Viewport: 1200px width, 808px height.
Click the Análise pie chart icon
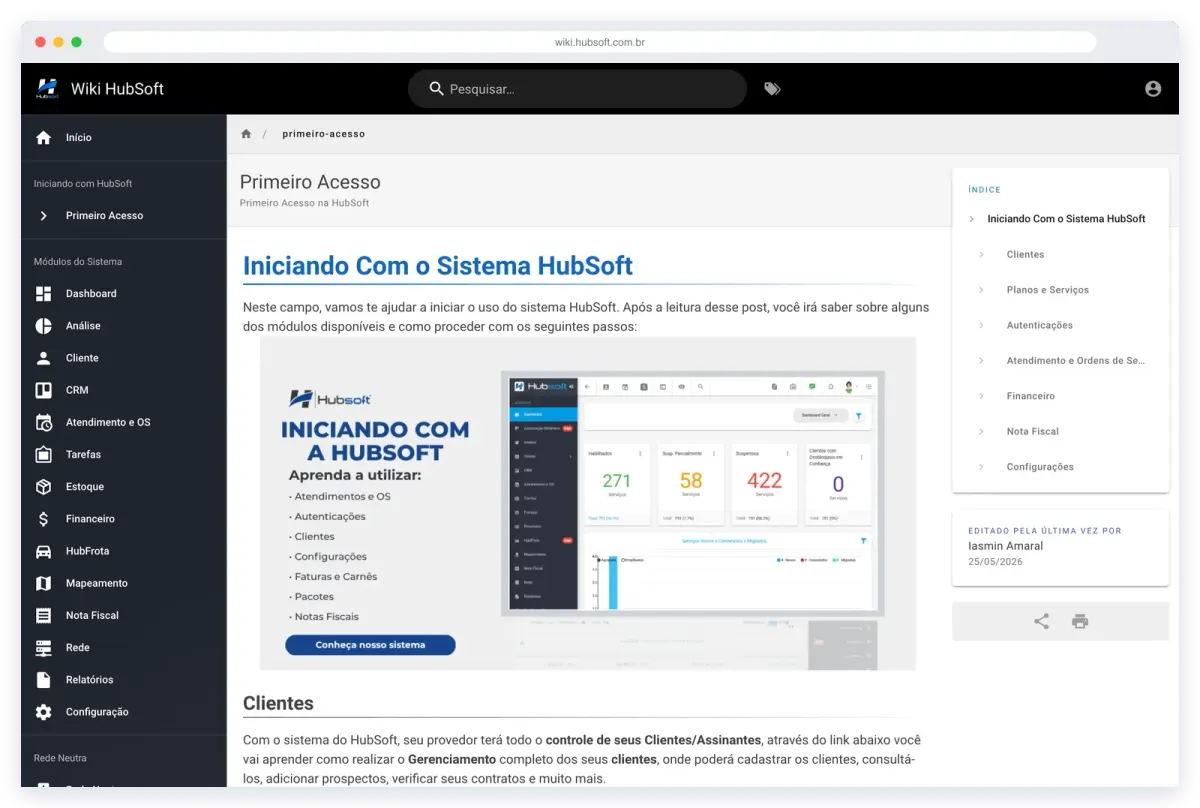tap(43, 326)
